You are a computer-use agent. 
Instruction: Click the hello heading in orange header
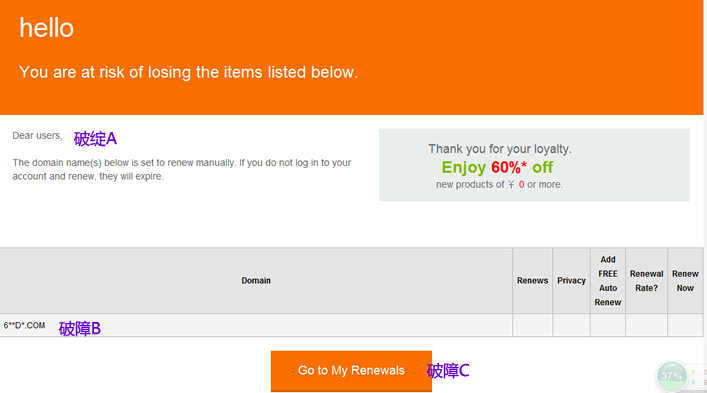coord(46,28)
